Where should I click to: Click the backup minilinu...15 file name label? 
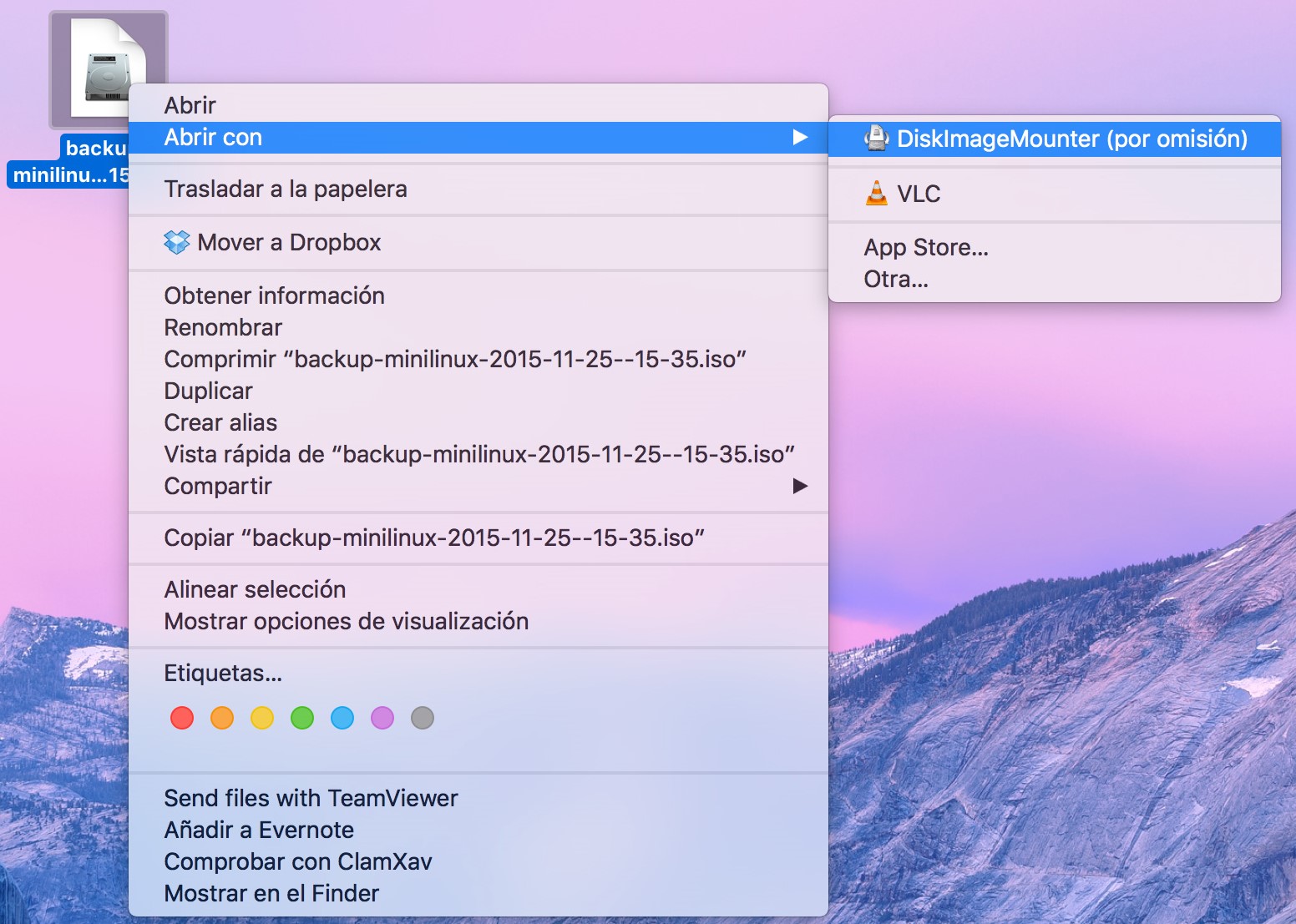coord(68,162)
